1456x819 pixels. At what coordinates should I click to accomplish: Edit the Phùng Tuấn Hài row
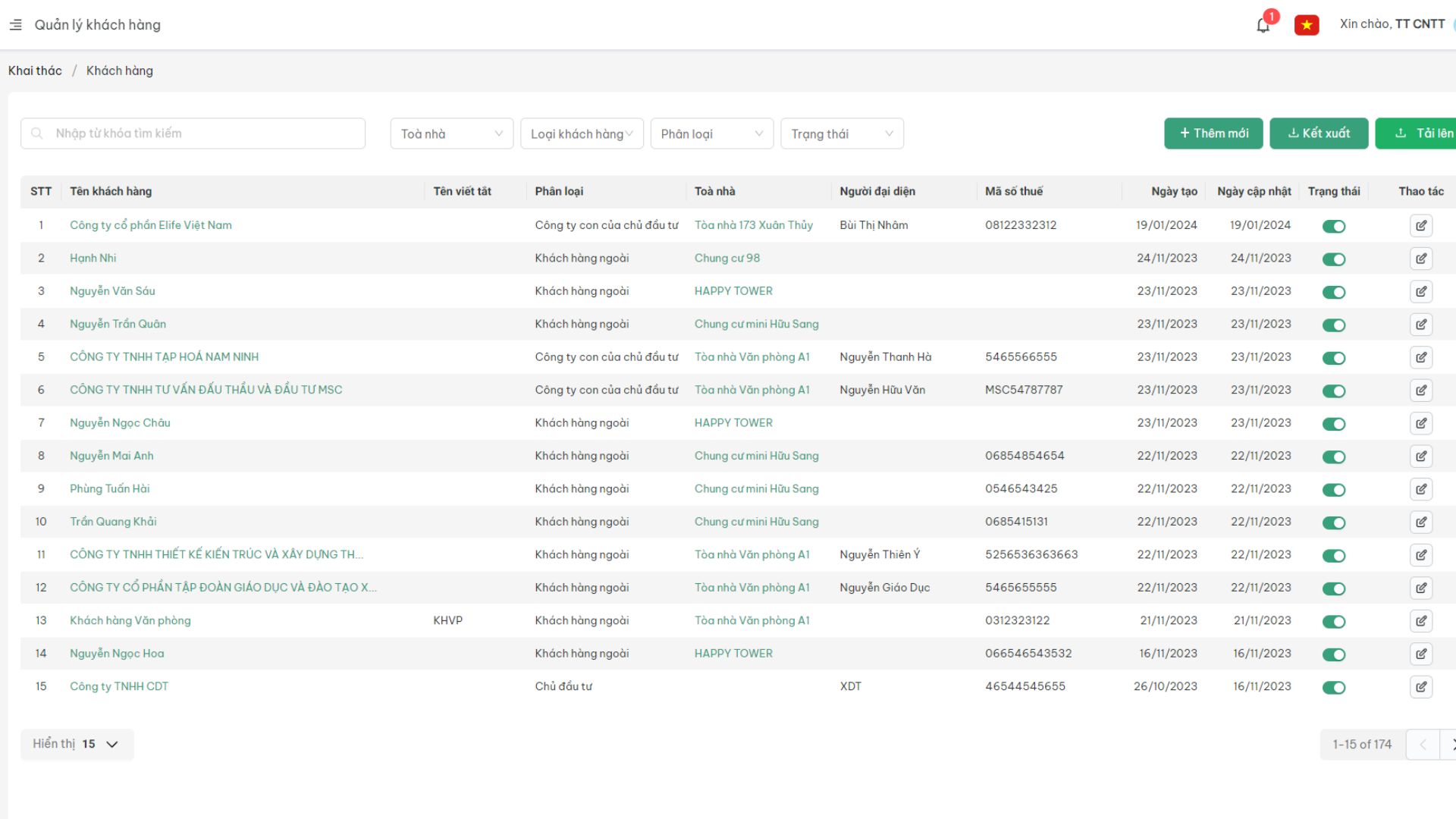[x=1421, y=489]
